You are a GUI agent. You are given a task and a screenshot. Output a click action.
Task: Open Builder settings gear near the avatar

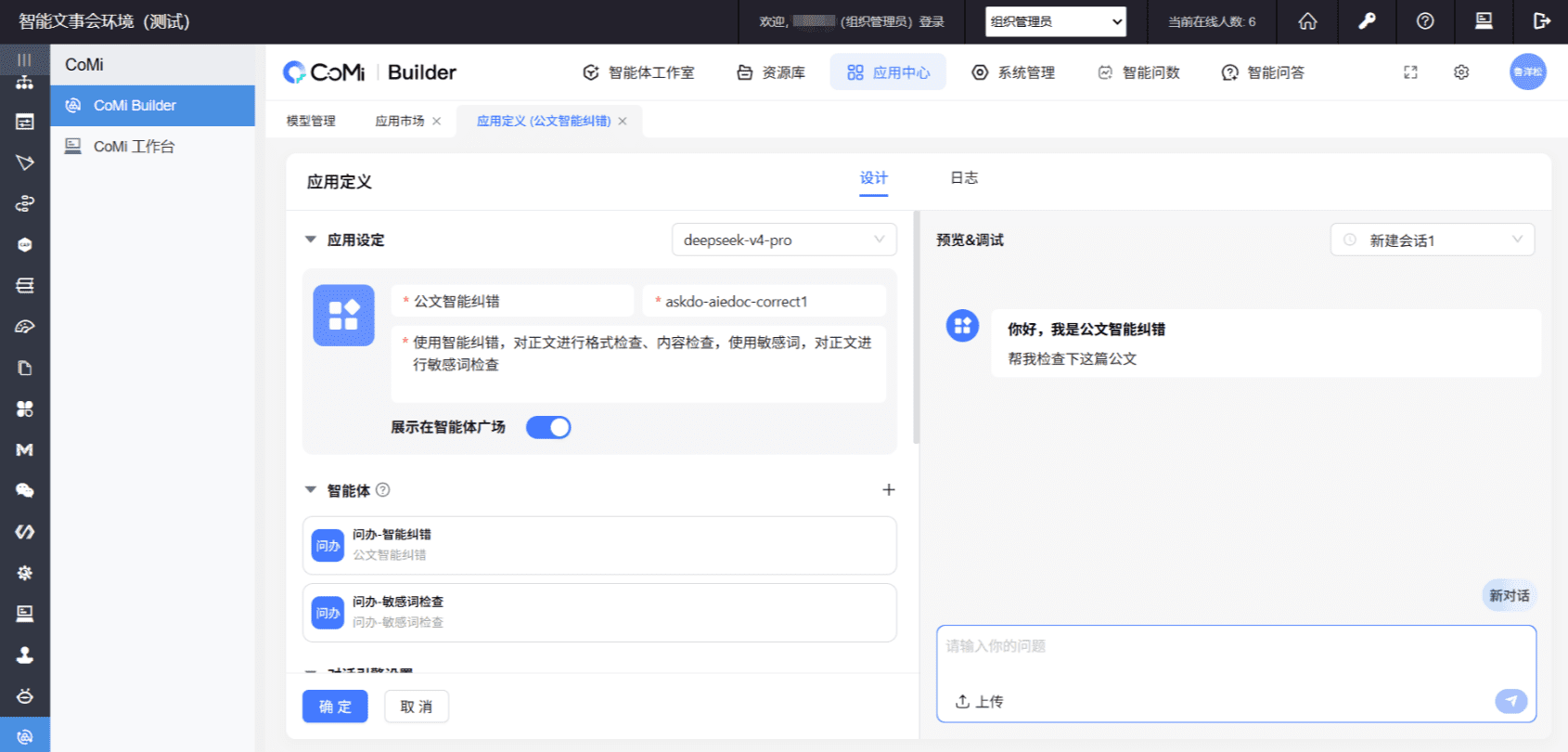(x=1461, y=72)
